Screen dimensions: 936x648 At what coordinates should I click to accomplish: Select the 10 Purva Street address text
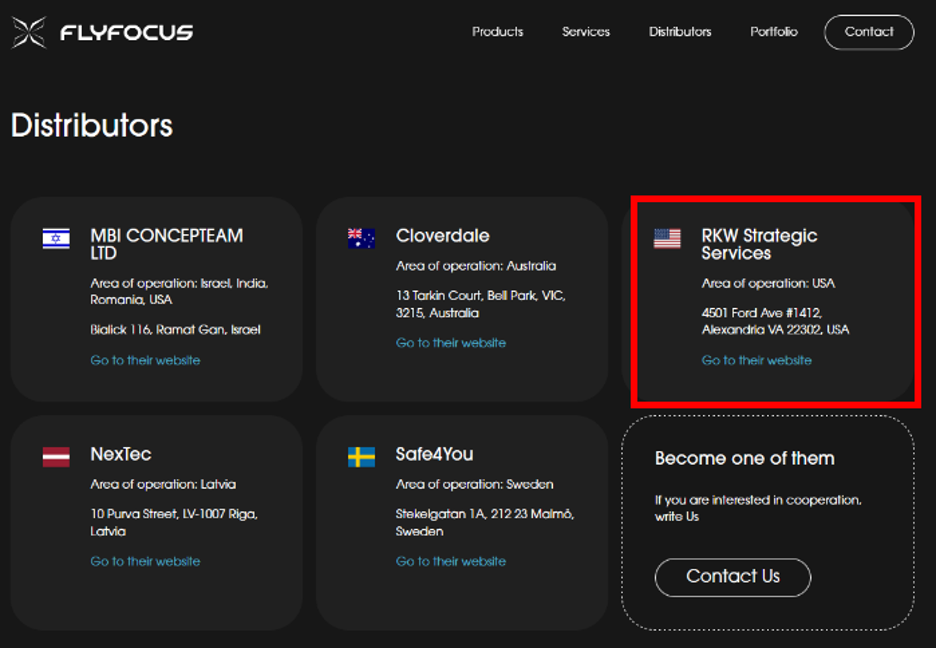[174, 523]
